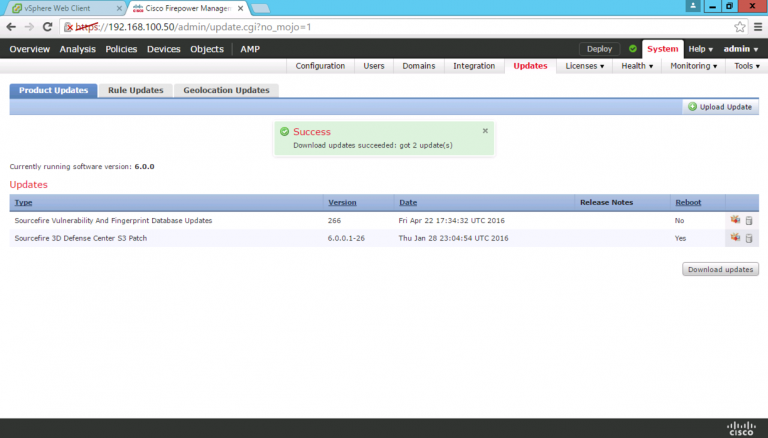
Task: Reload the page with refresh icon
Action: 47,27
